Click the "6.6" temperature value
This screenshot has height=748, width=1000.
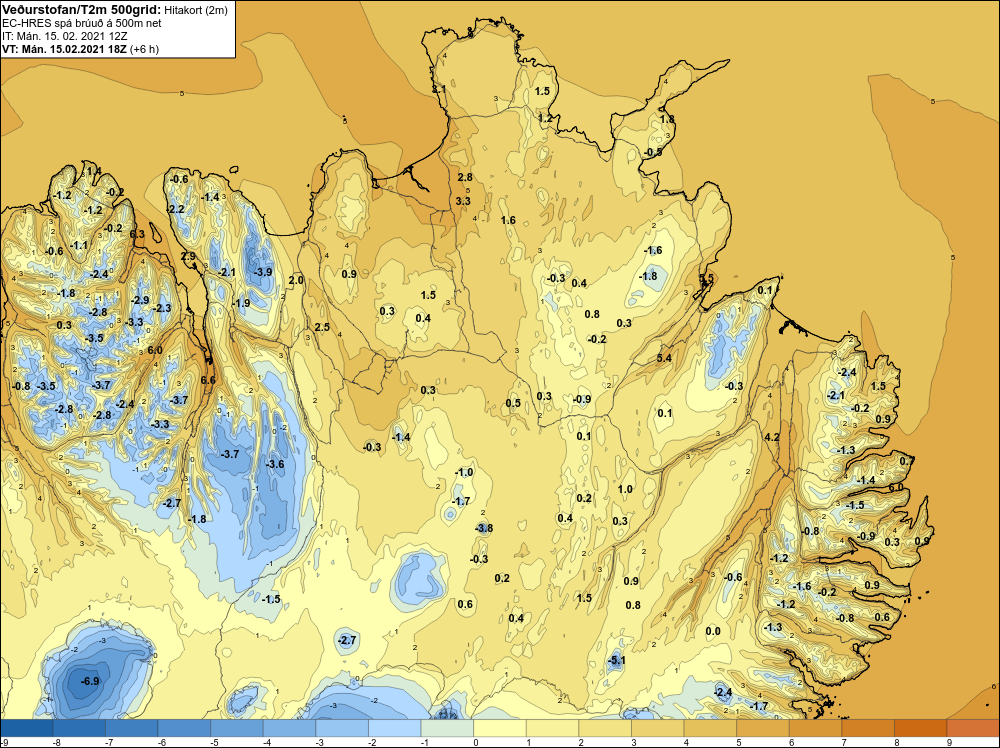click(208, 380)
